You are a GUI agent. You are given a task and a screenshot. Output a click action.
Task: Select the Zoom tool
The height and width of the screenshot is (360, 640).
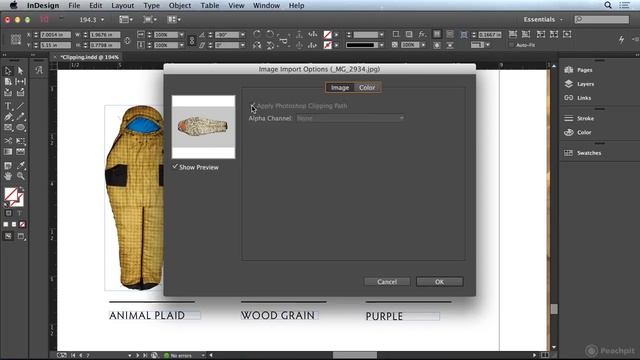[20, 176]
